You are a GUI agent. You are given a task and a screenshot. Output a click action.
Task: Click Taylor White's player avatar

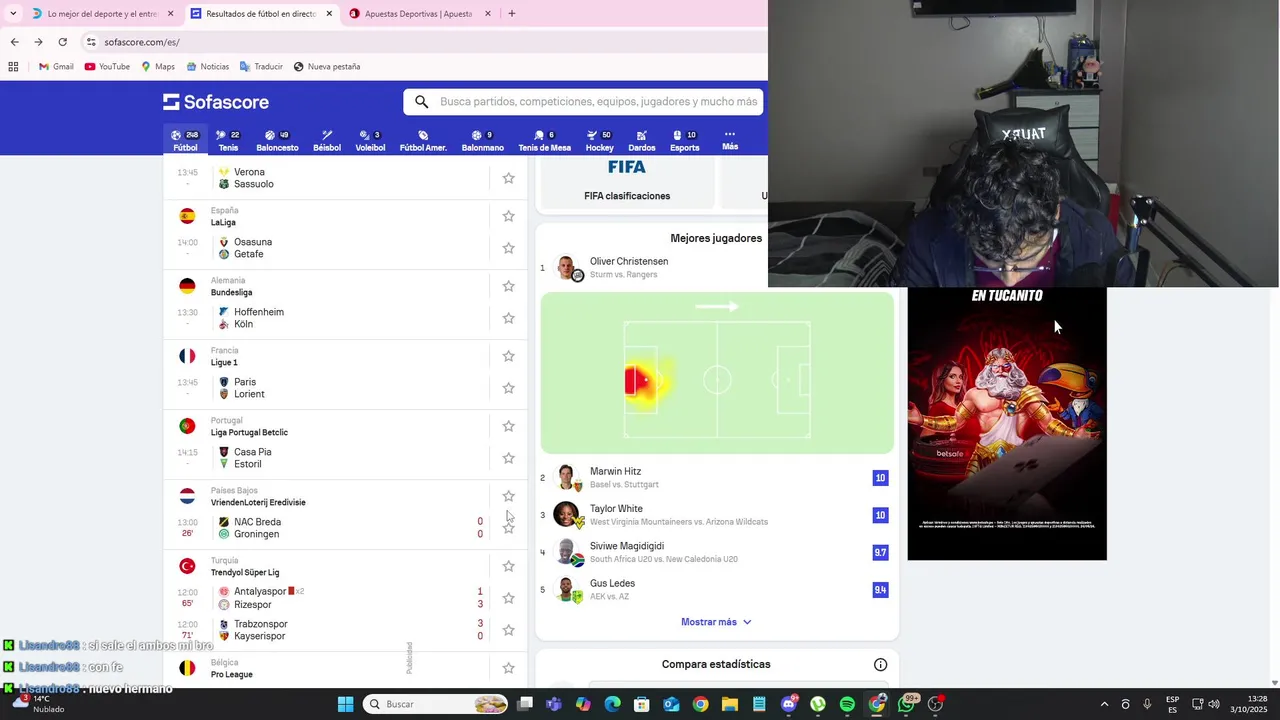[x=567, y=514]
